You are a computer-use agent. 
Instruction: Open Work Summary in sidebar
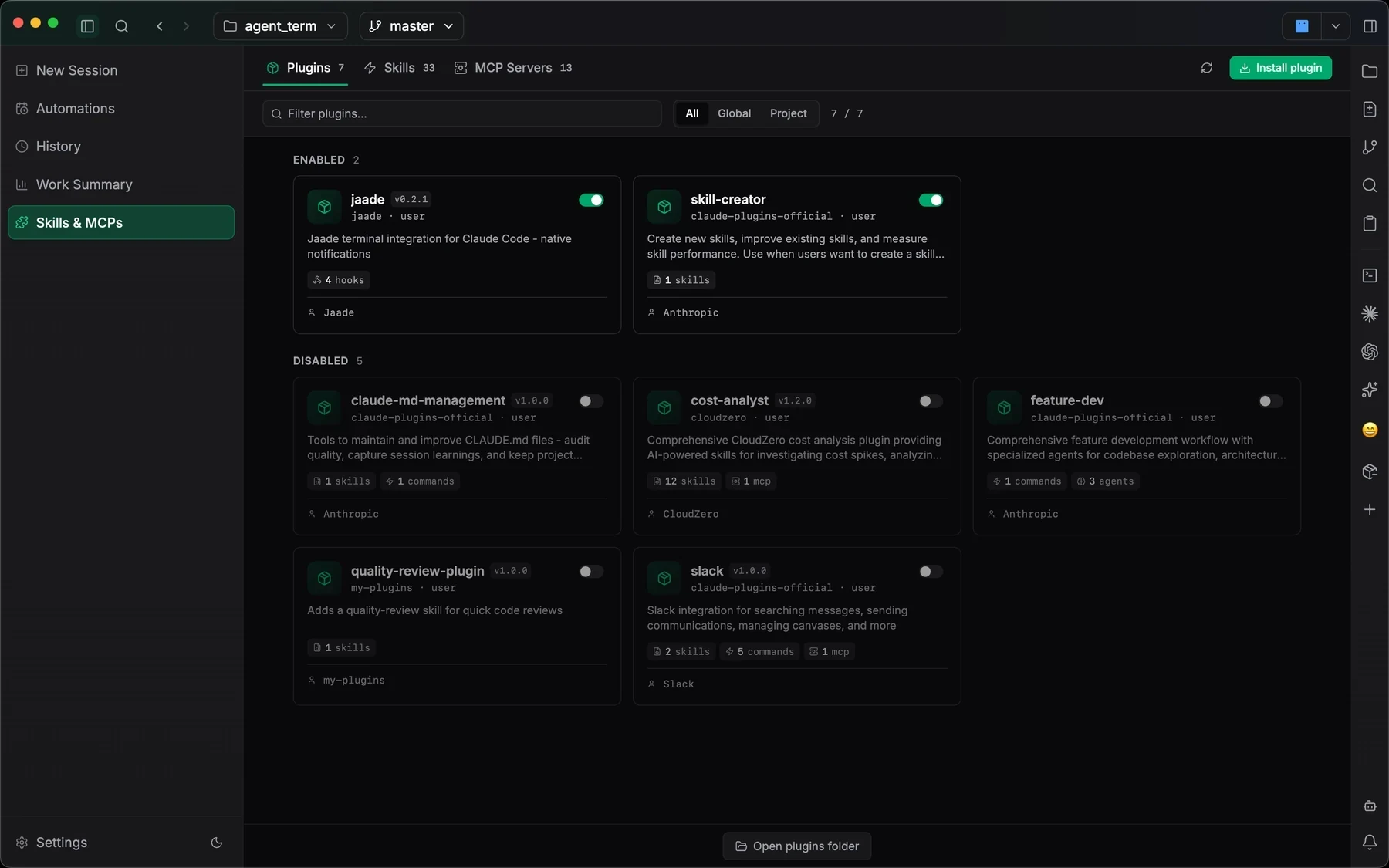point(121,184)
